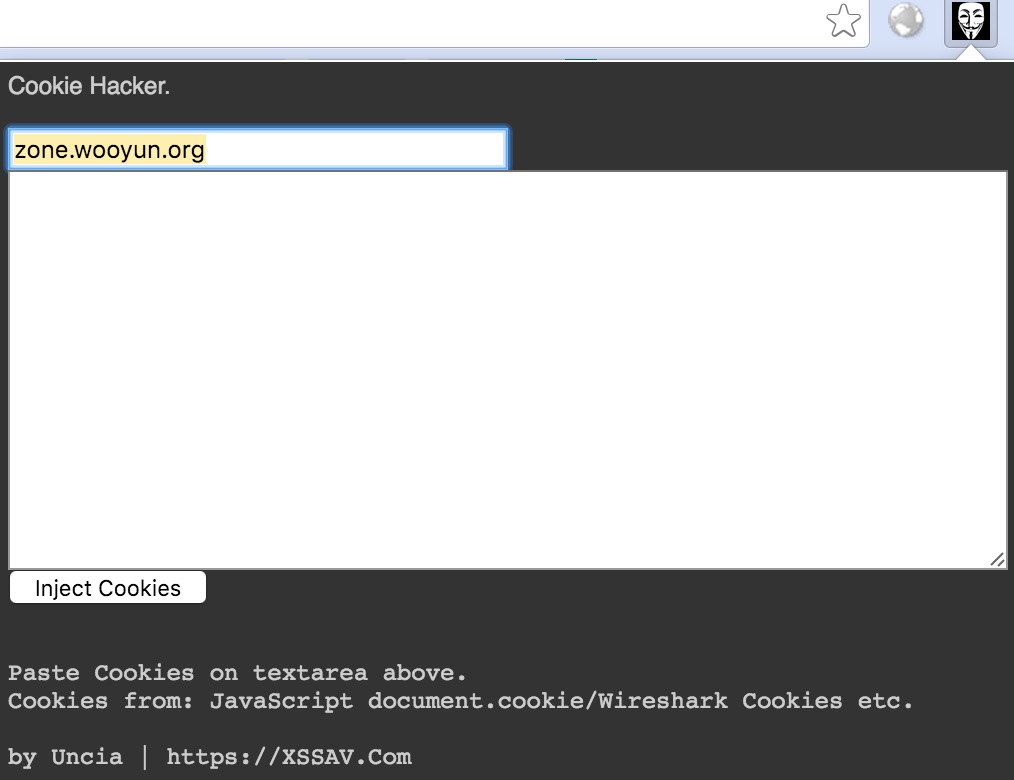Focus the zone.wooyun.org domain field
Screen dimensions: 1014x780
click(x=257, y=149)
